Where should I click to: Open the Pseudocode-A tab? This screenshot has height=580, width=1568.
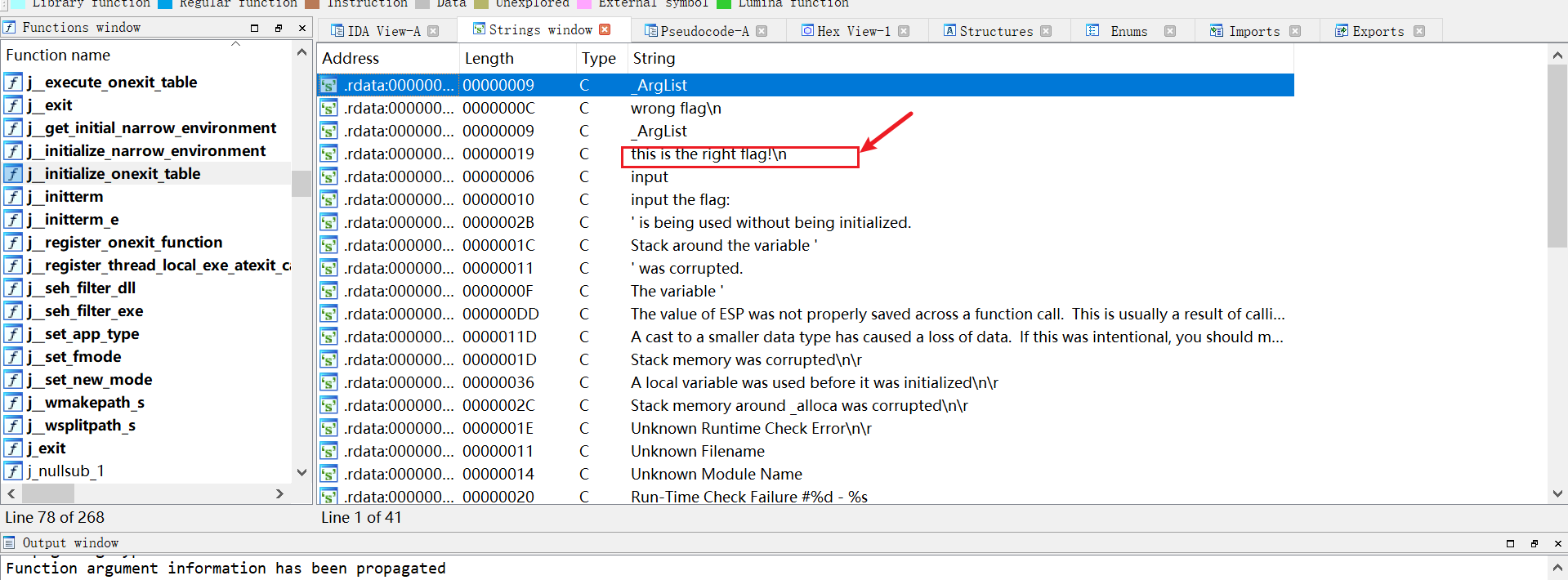point(704,31)
